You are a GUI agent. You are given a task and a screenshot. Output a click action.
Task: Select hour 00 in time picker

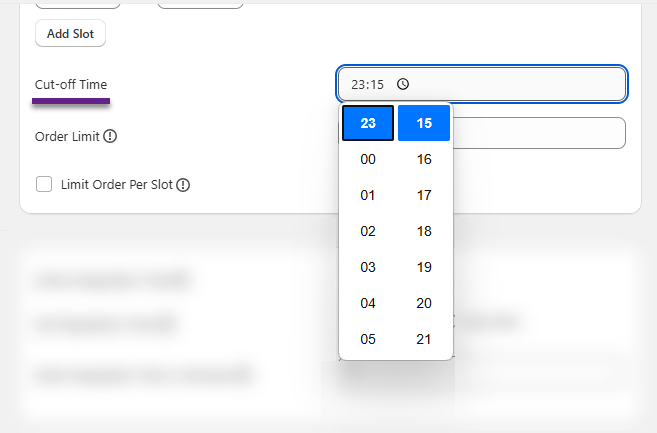click(x=368, y=159)
